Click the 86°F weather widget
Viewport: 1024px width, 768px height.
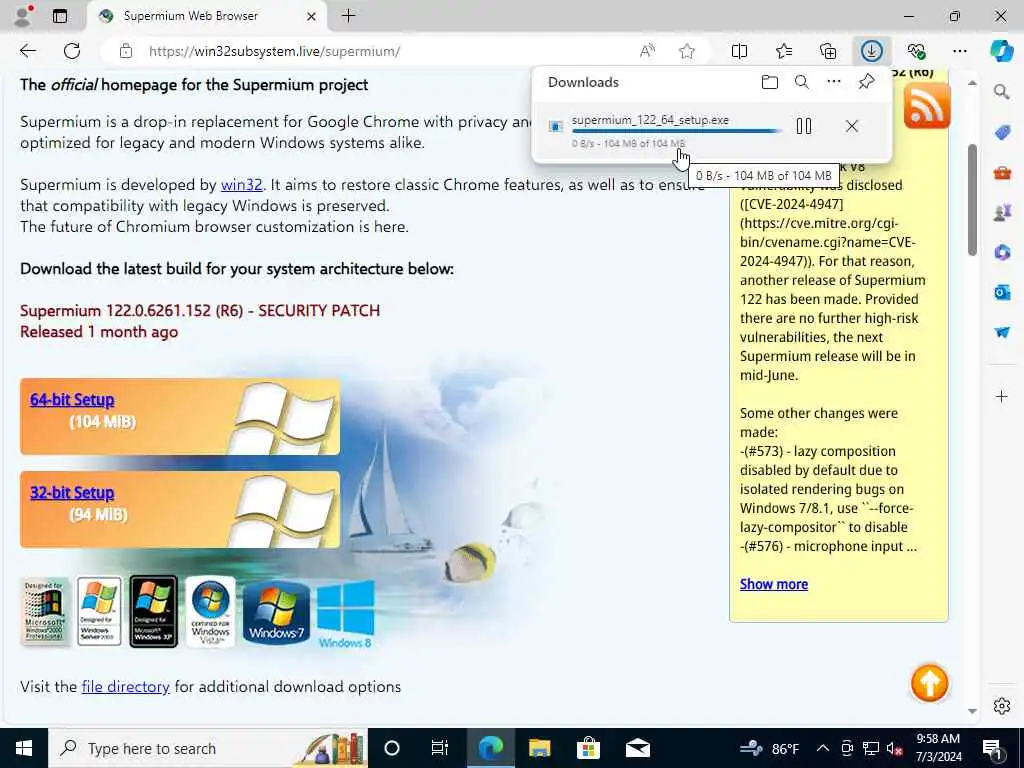click(x=769, y=748)
